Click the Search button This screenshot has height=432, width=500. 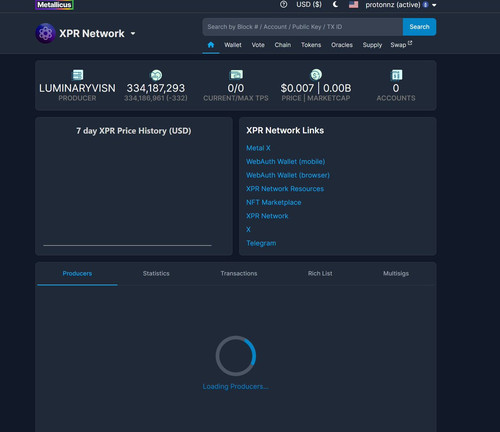(419, 27)
